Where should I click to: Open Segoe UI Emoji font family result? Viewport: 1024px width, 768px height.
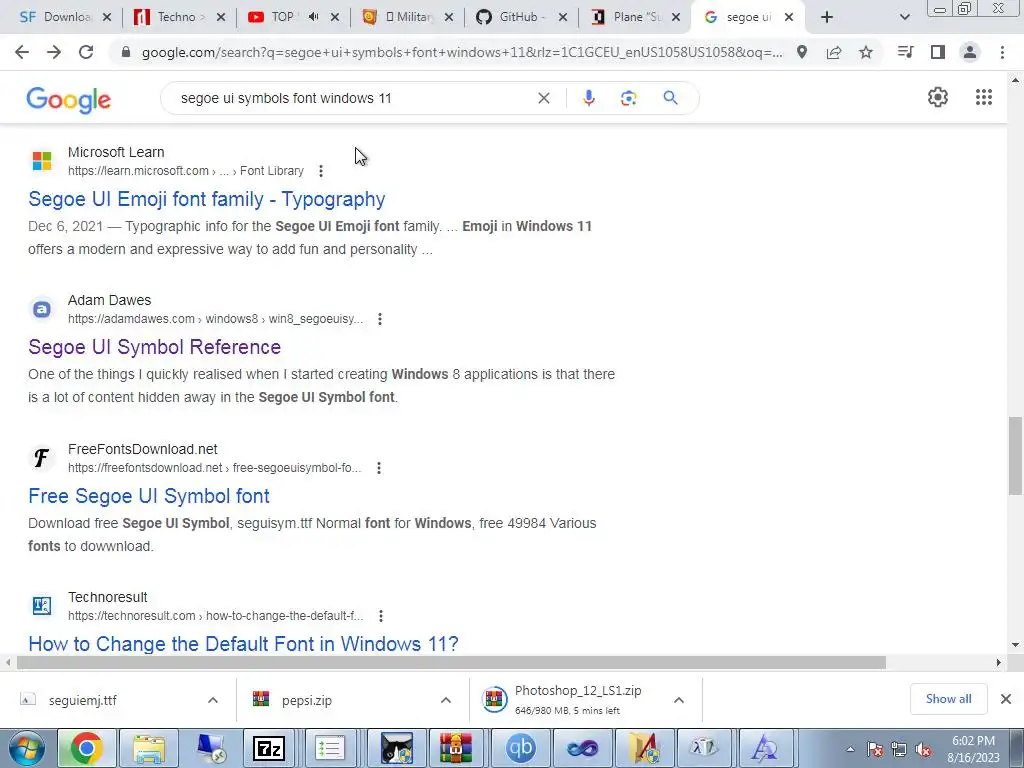click(x=206, y=199)
